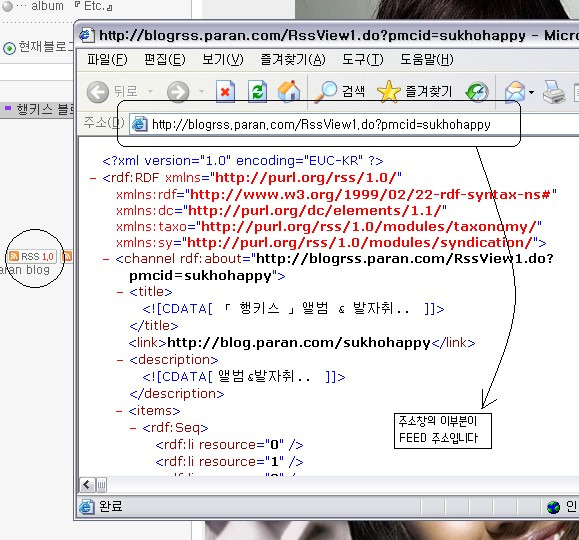The image size is (579, 540).
Task: Open Search (검색) magnifier button
Action: coord(339,91)
